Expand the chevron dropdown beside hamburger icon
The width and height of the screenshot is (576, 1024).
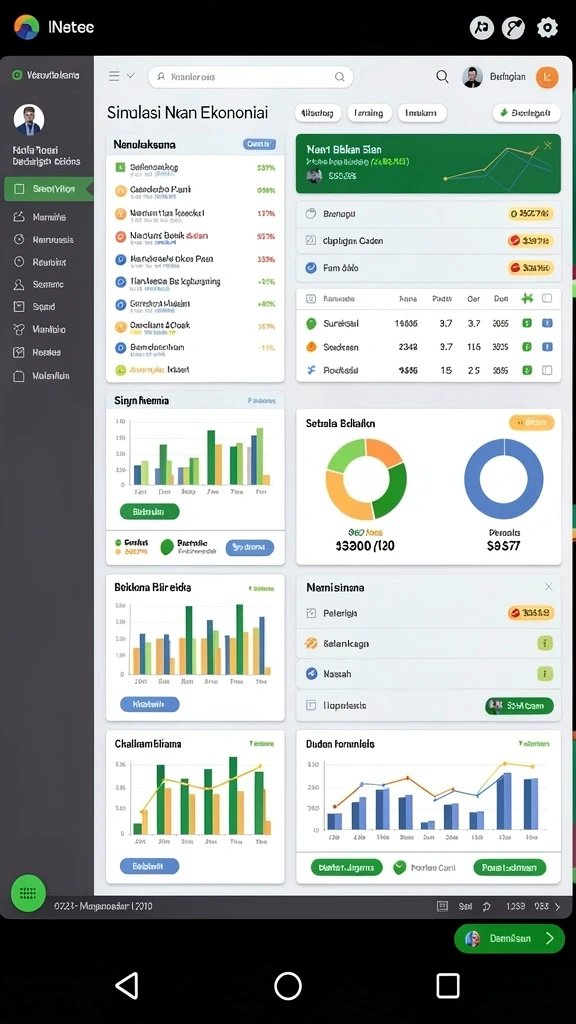tap(131, 76)
